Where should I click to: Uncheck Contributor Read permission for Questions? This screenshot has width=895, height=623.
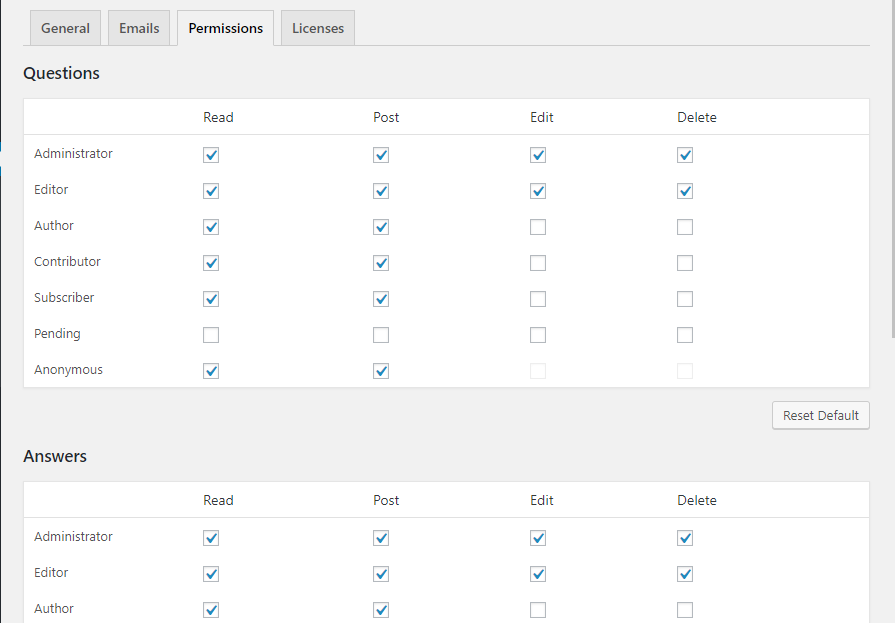click(211, 263)
